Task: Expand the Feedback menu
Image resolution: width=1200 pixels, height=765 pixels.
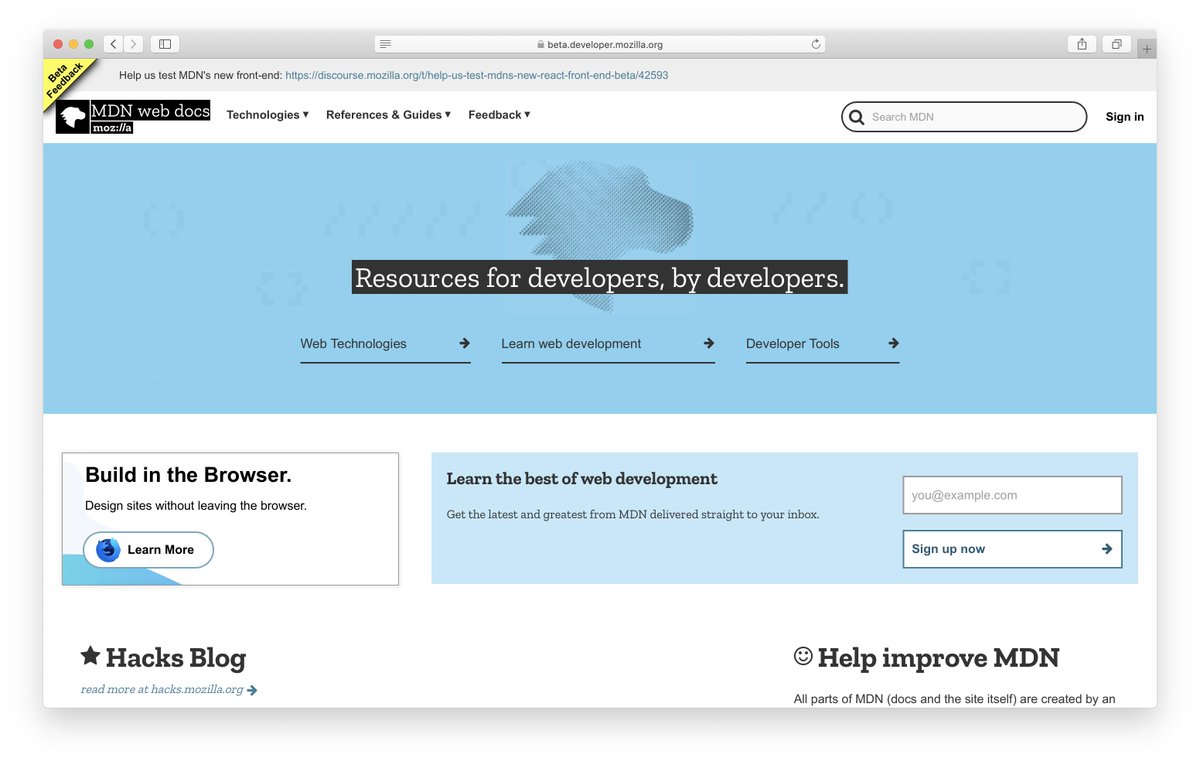Action: click(499, 115)
